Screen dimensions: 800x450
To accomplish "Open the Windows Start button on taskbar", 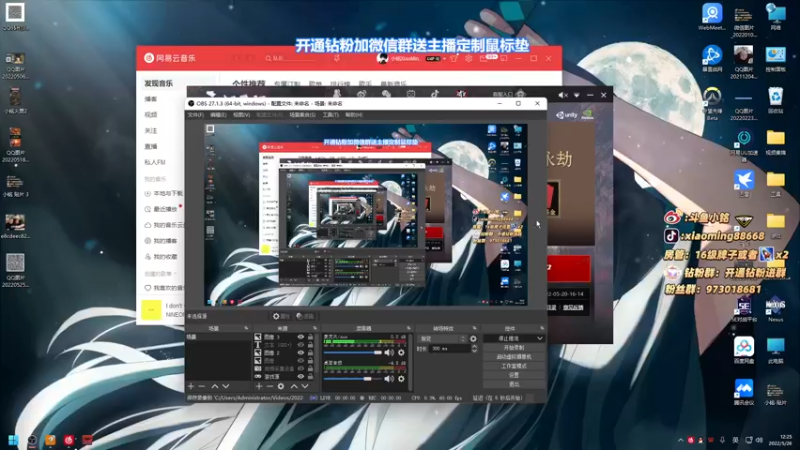I will coord(13,440).
